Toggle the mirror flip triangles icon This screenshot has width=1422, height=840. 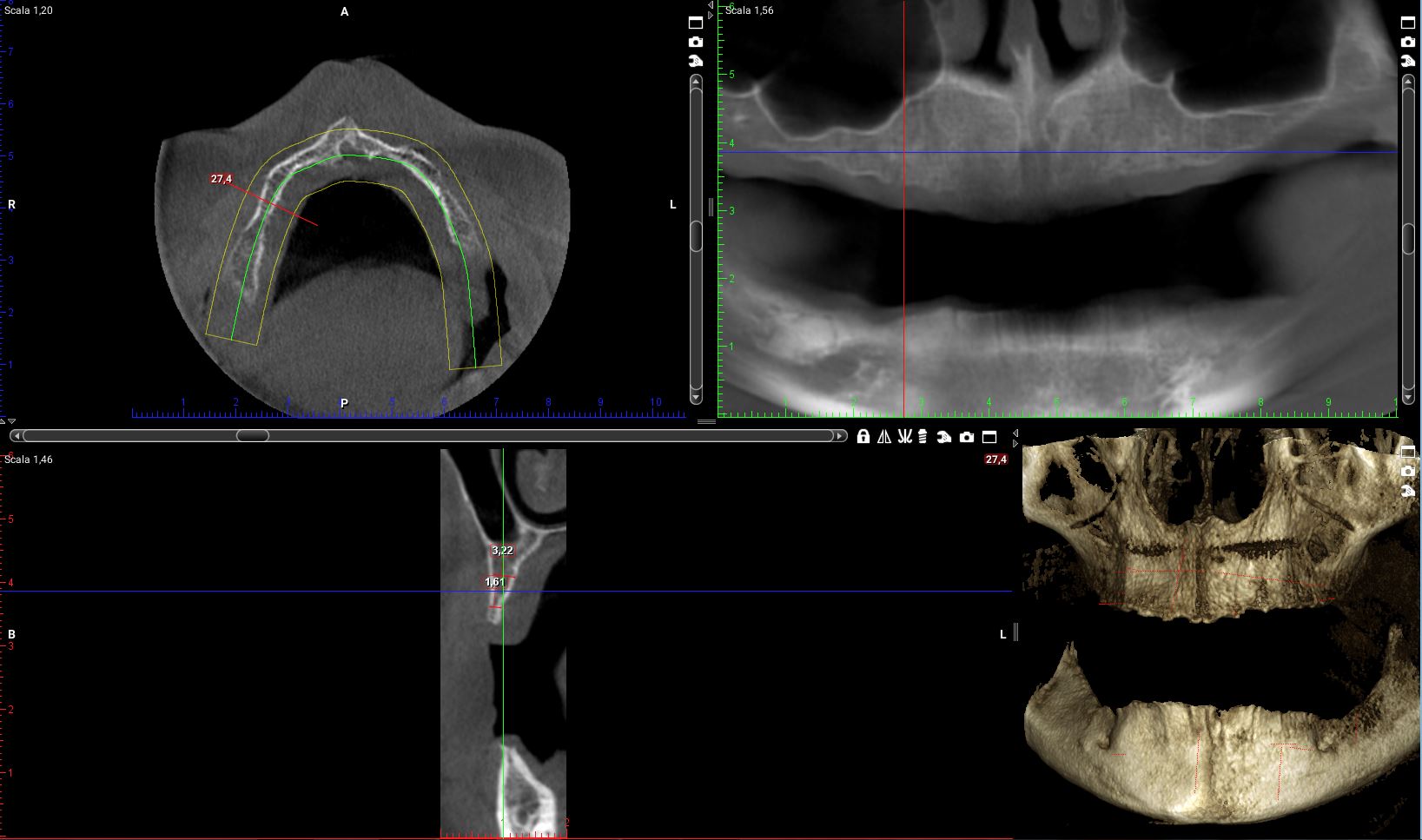884,437
